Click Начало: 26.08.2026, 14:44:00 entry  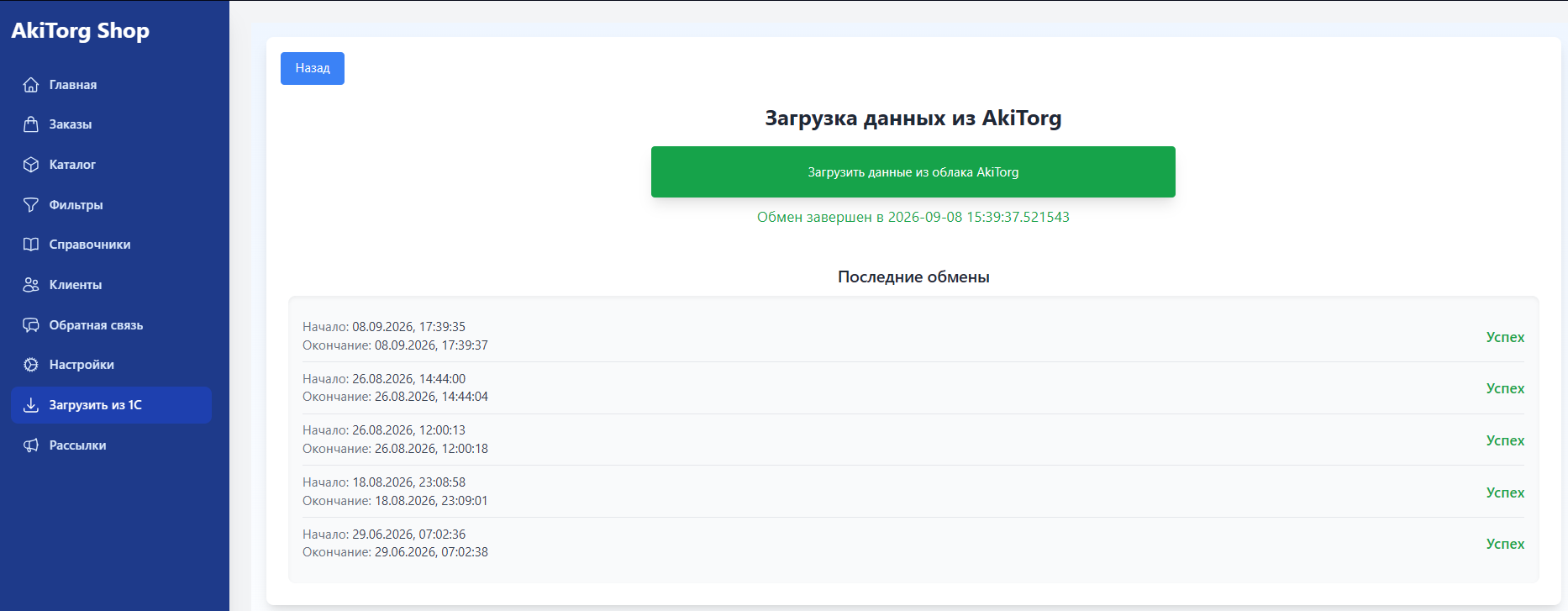coord(384,379)
